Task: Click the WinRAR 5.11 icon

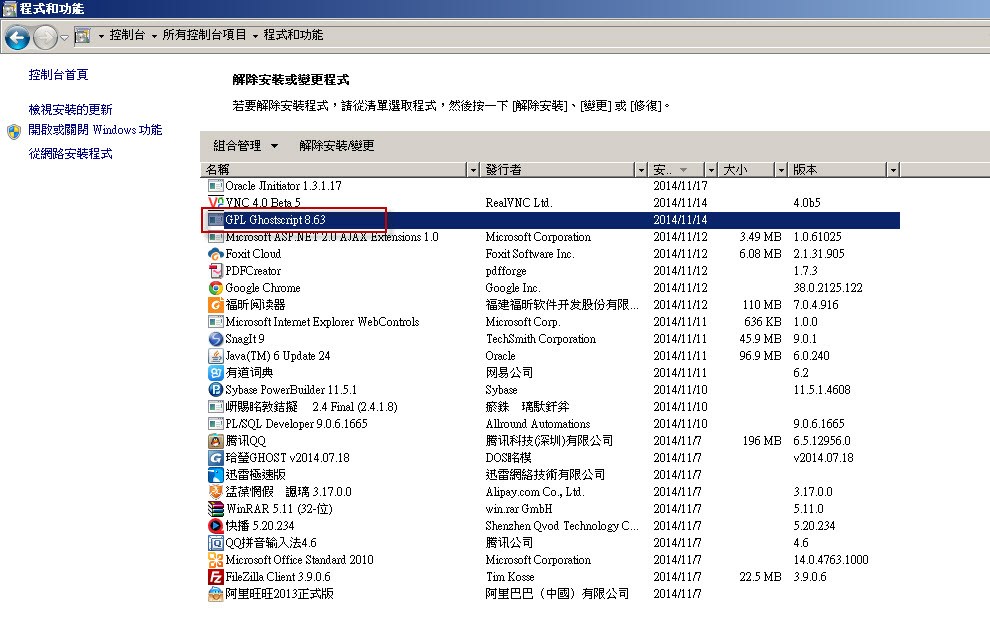Action: [215, 509]
